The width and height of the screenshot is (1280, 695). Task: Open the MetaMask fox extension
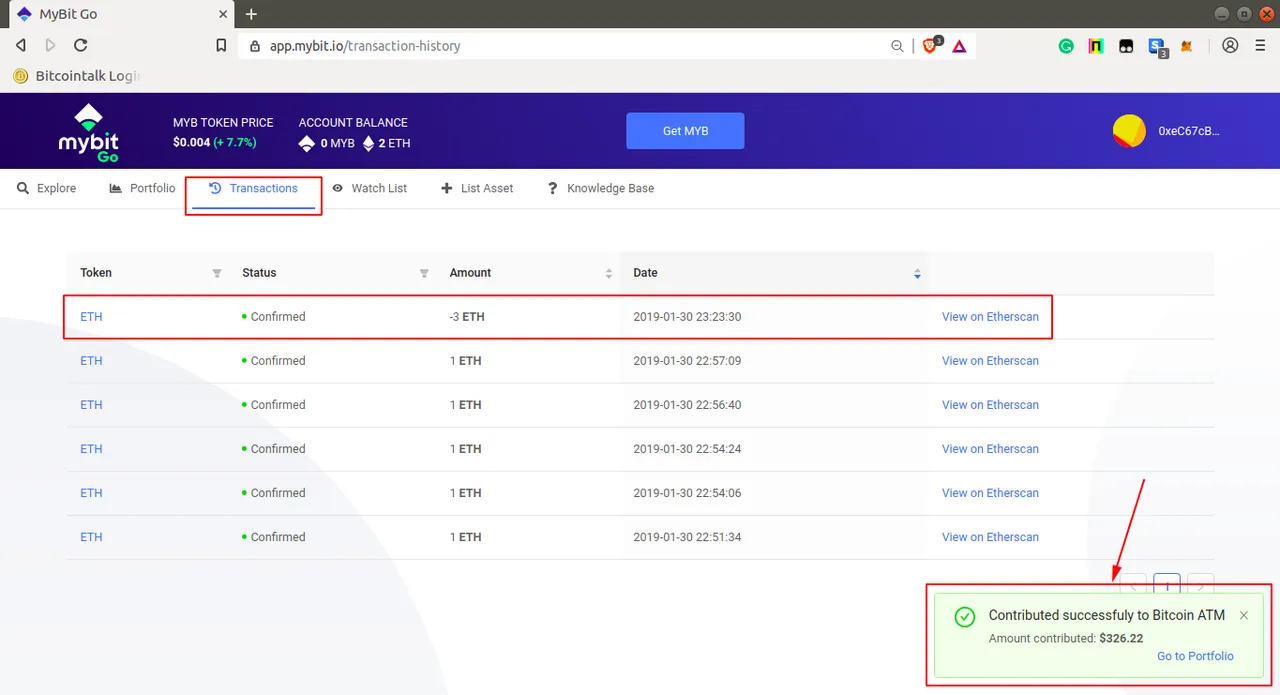point(1187,46)
